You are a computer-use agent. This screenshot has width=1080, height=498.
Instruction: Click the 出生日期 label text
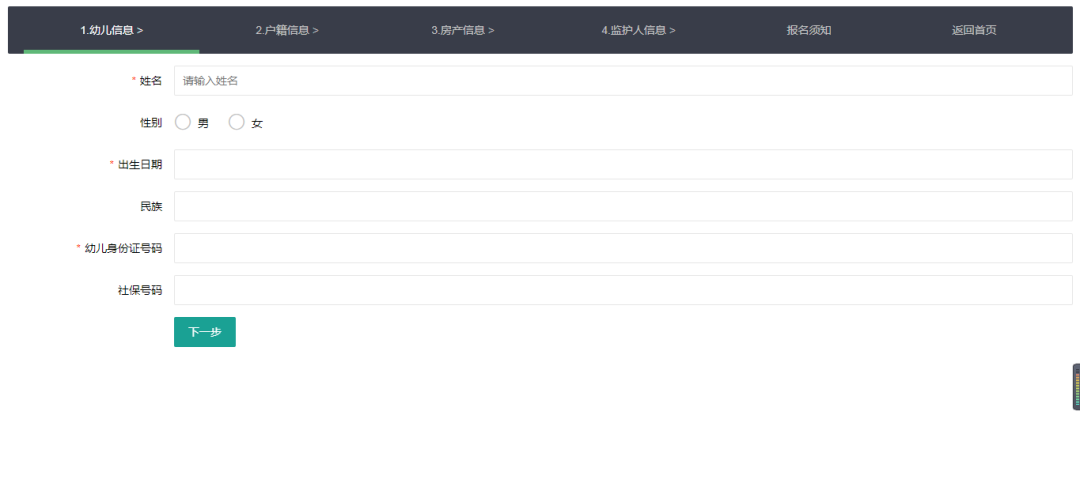coord(140,165)
